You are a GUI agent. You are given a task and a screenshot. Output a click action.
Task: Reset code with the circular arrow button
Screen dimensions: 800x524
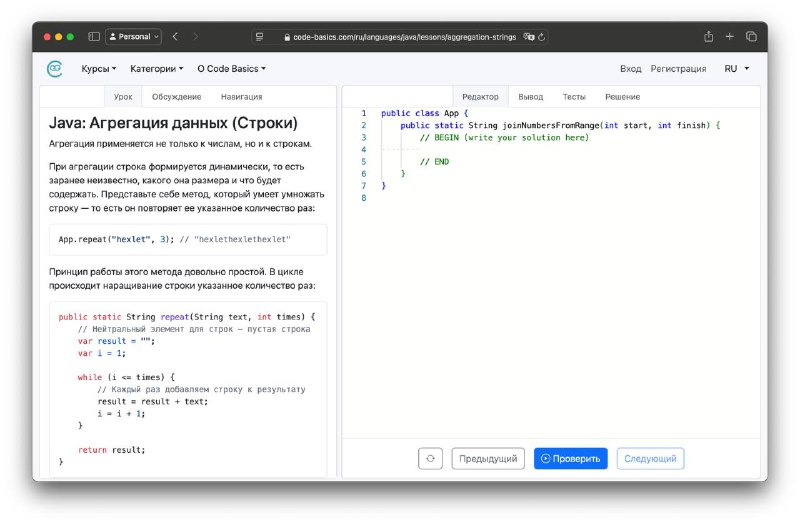[x=430, y=458]
